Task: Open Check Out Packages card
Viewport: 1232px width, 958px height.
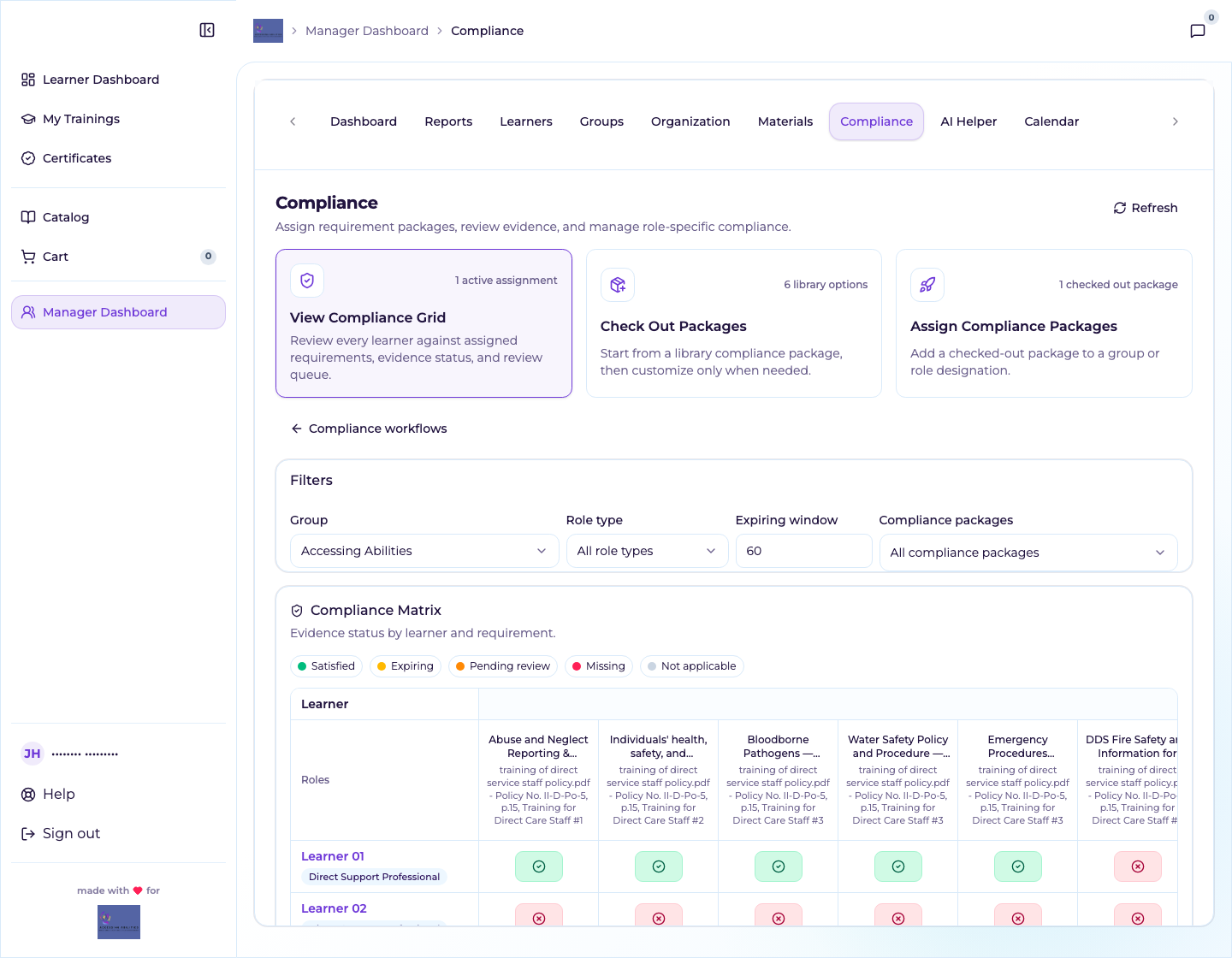Action: tap(733, 323)
